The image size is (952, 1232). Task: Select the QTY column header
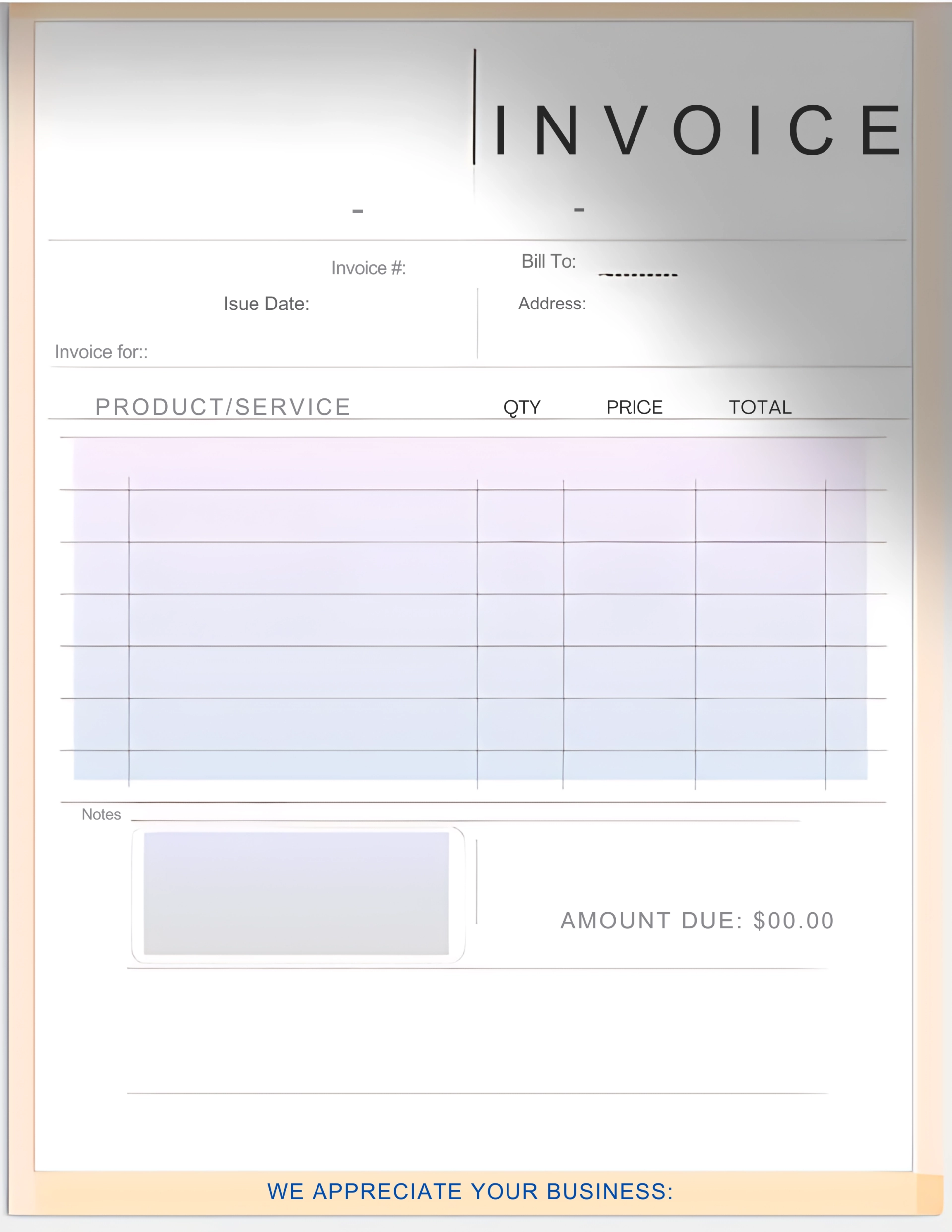(x=521, y=407)
